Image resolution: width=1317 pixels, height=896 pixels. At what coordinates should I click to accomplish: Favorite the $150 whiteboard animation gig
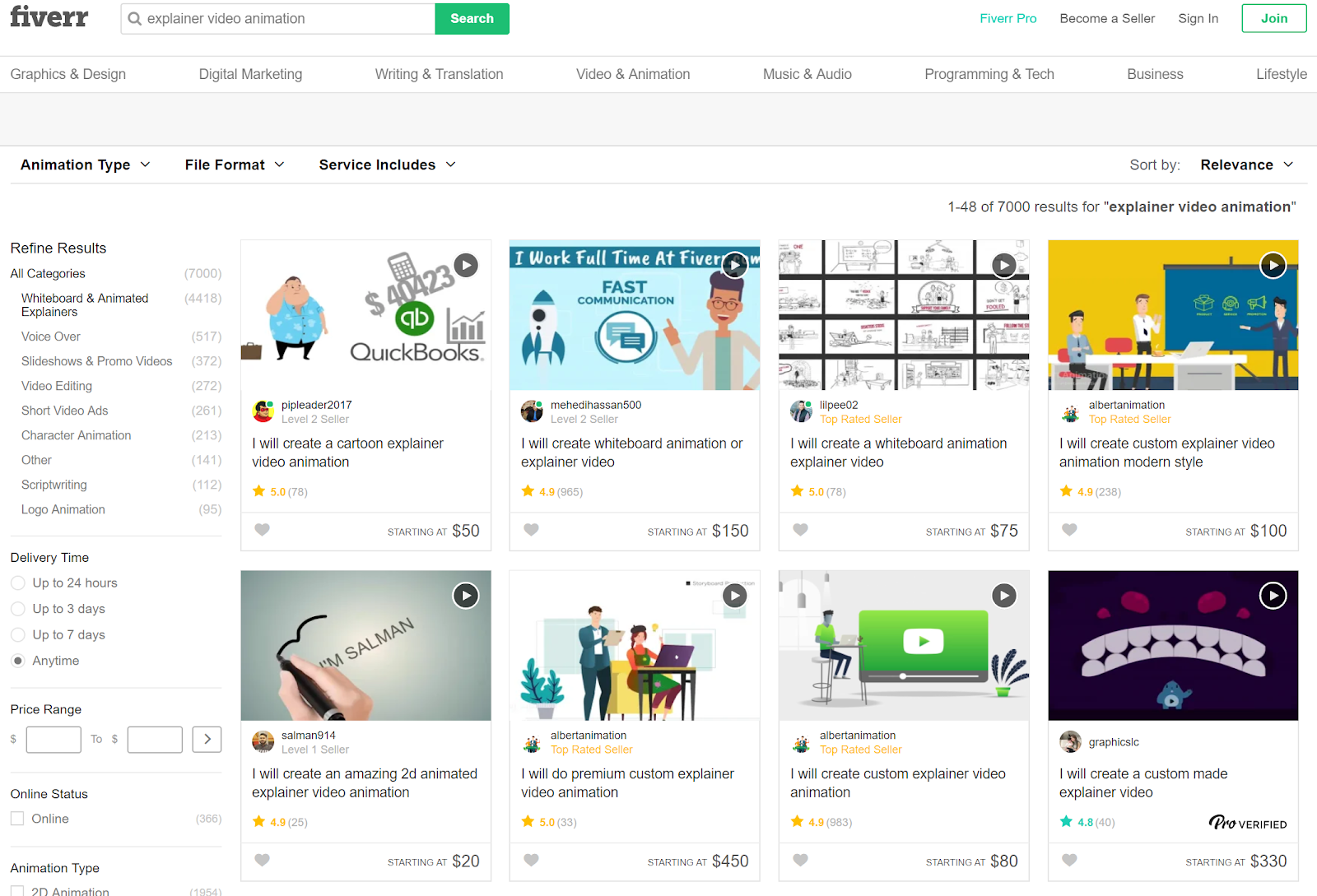coord(531,530)
